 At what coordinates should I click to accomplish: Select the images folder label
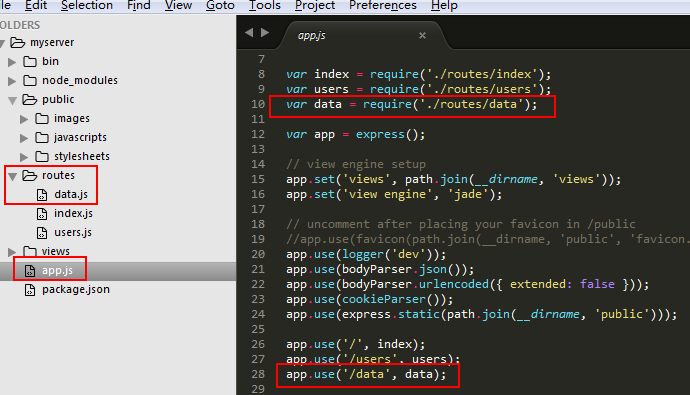(x=72, y=118)
